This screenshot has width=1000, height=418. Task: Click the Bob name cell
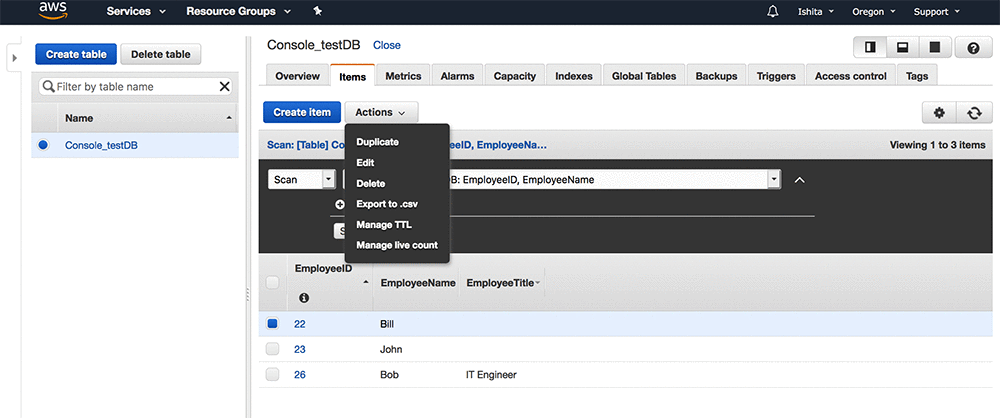click(x=389, y=375)
